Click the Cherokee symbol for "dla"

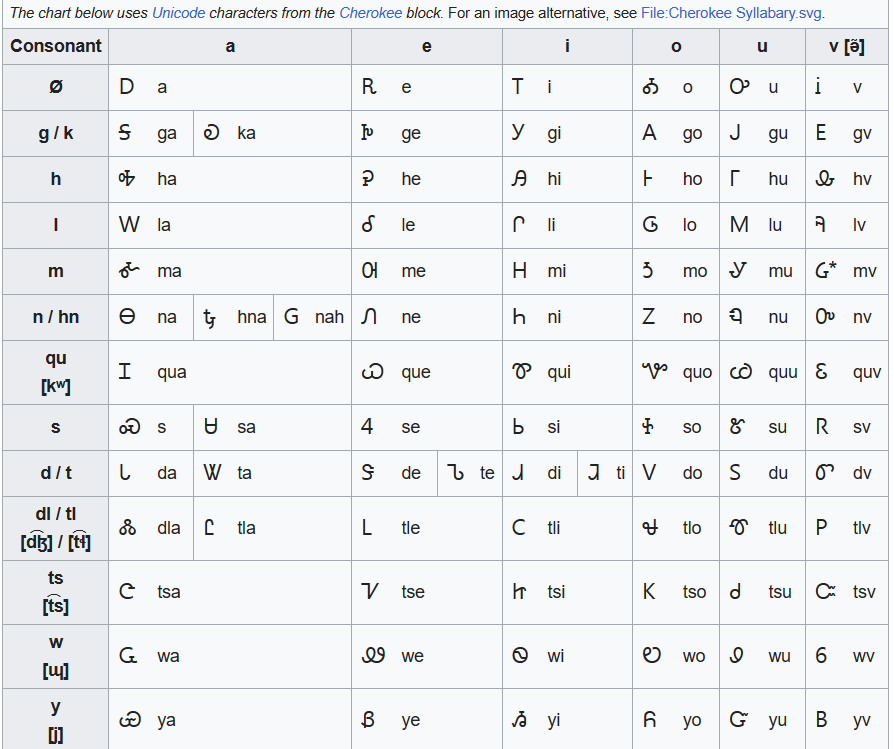tap(128, 528)
